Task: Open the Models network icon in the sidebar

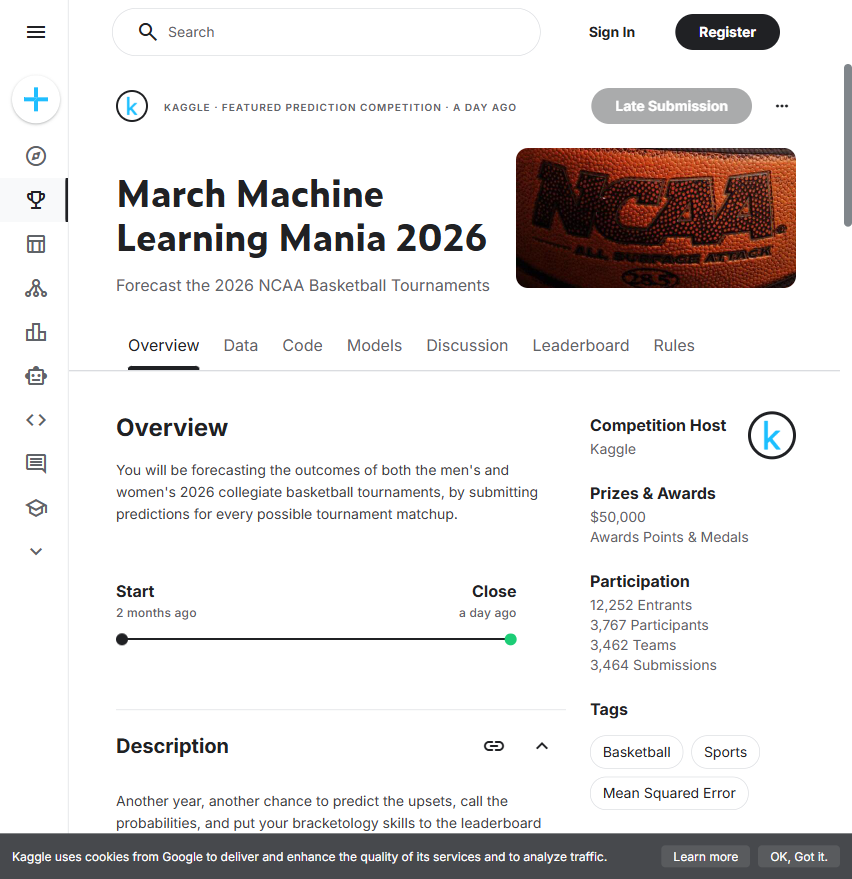Action: (x=36, y=288)
